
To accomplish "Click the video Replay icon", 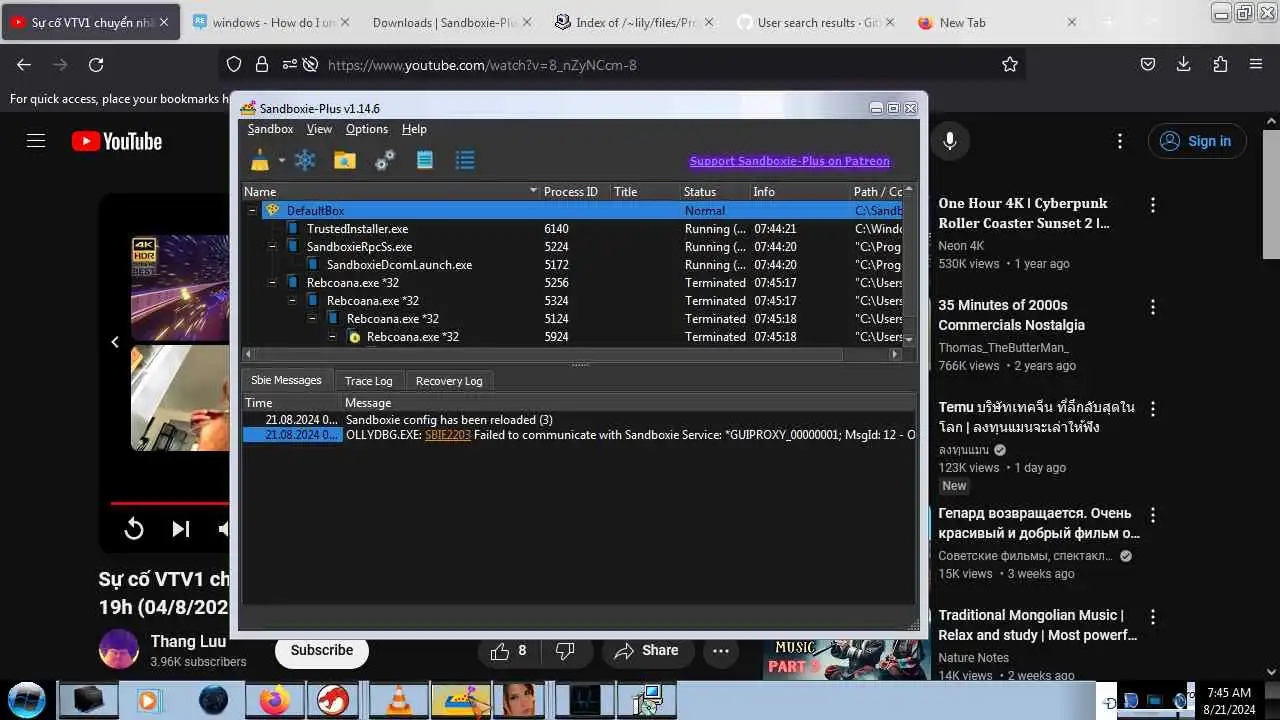I will point(134,529).
